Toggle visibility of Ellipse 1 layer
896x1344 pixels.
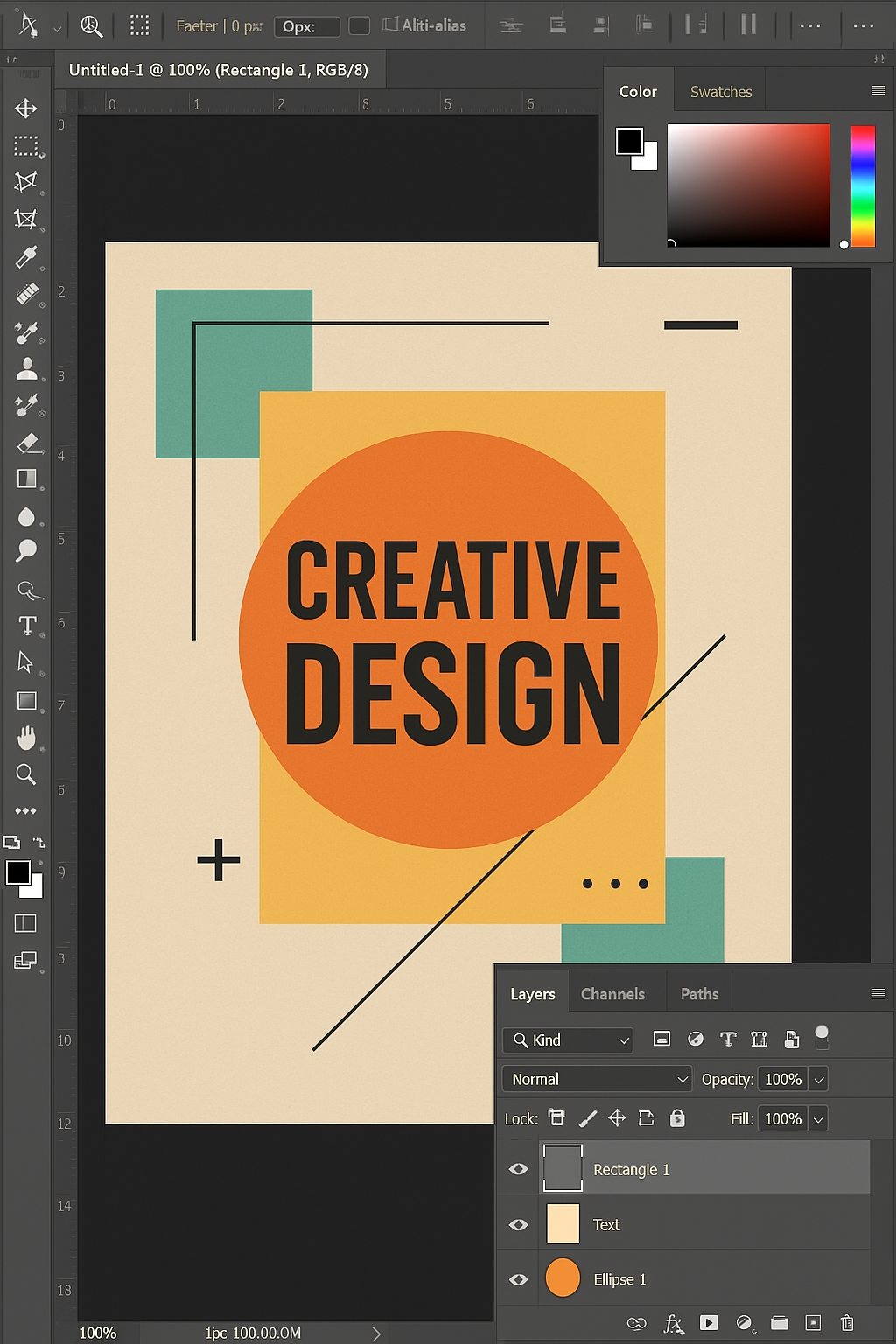tap(519, 1279)
